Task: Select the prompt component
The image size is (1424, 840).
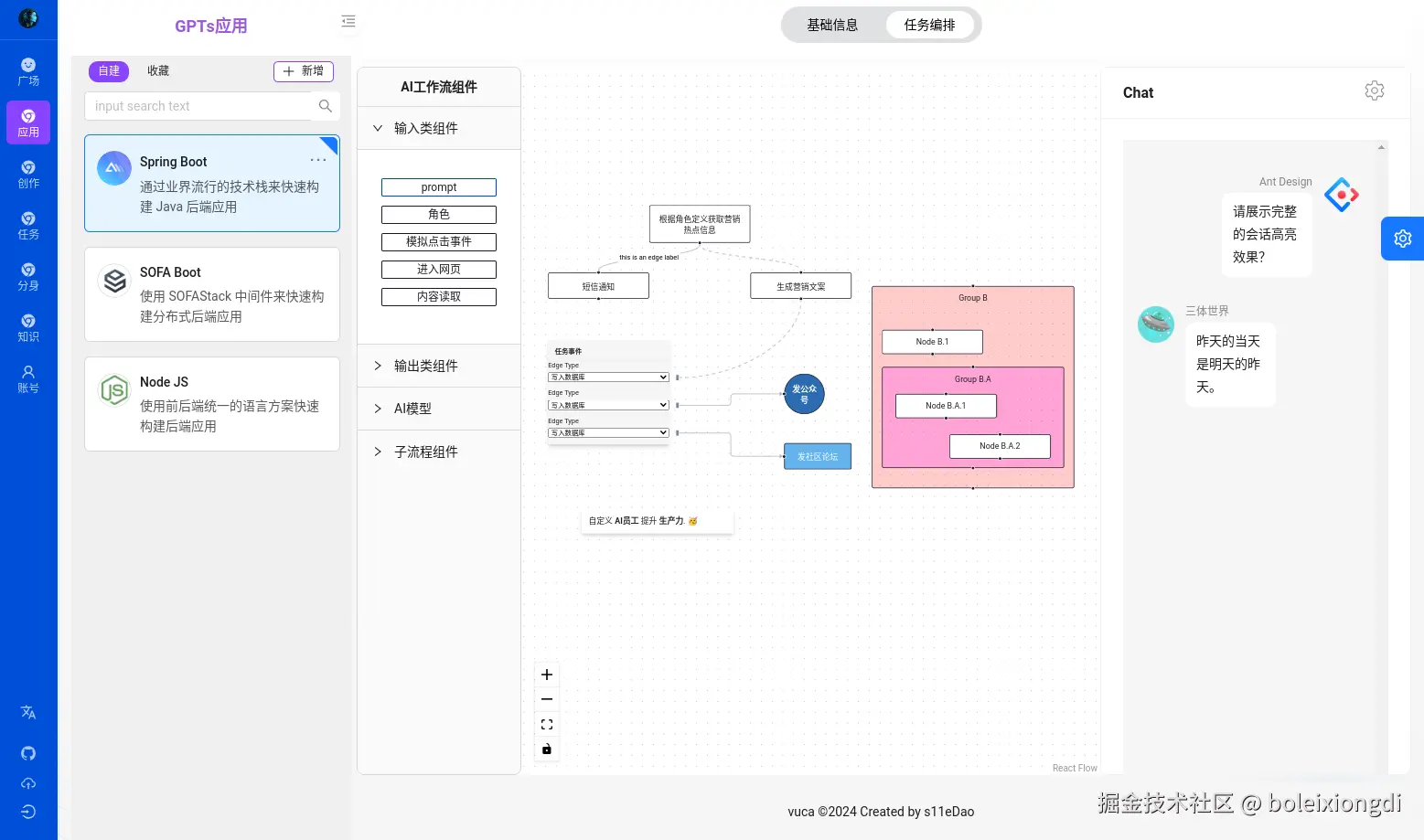Action: 439,187
